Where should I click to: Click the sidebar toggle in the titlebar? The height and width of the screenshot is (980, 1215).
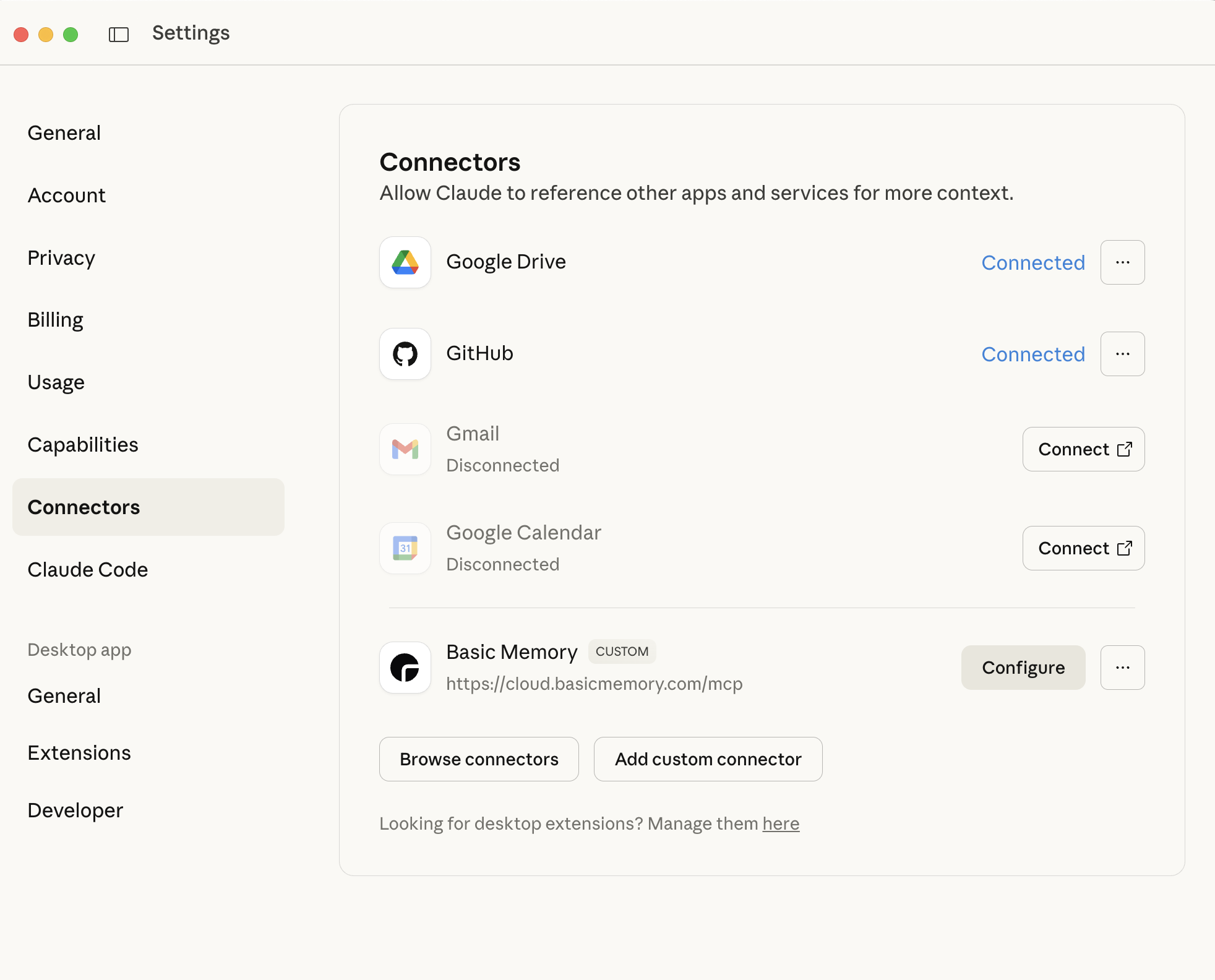[x=119, y=34]
